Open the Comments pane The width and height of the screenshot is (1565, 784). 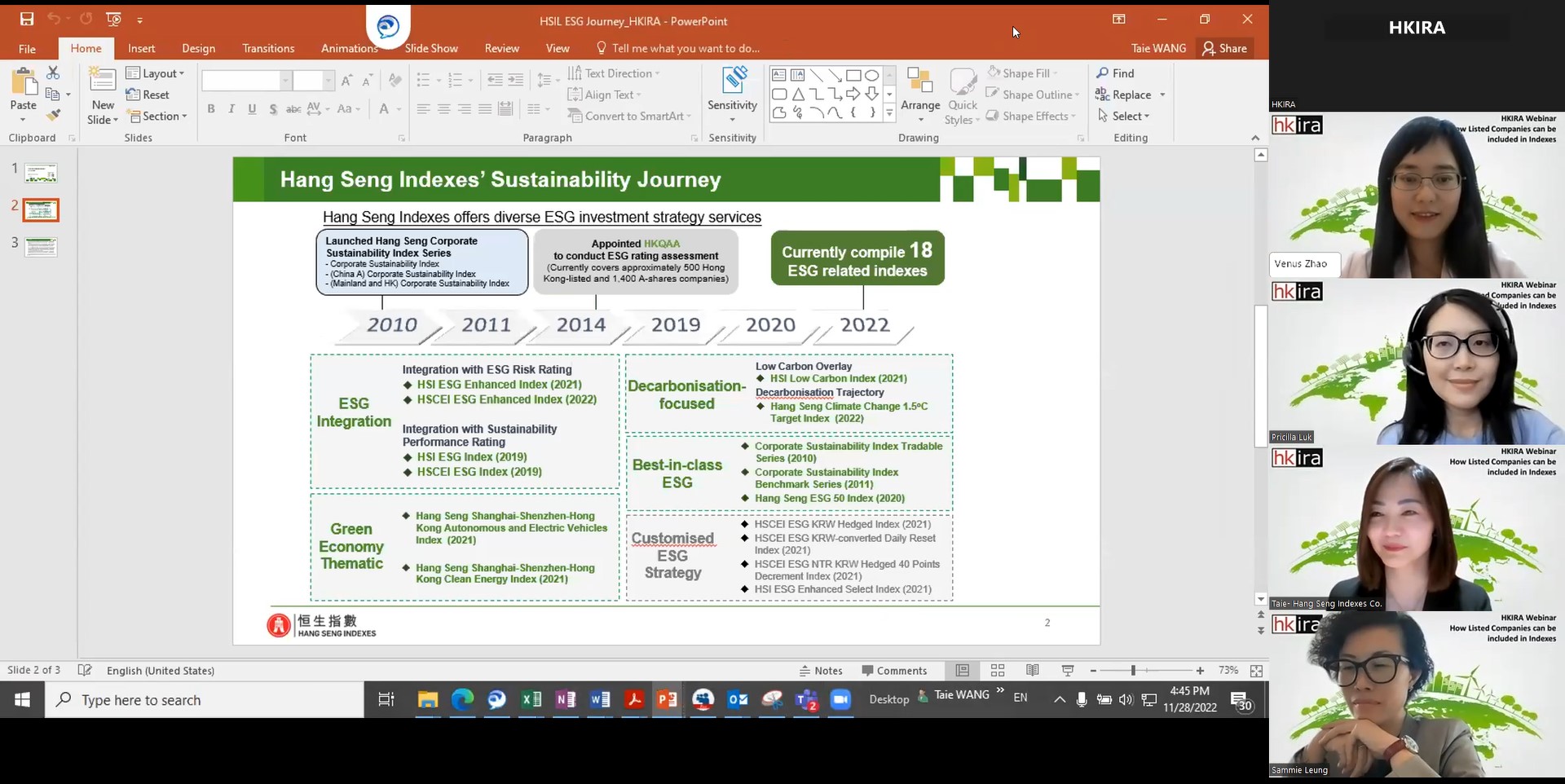pyautogui.click(x=894, y=671)
